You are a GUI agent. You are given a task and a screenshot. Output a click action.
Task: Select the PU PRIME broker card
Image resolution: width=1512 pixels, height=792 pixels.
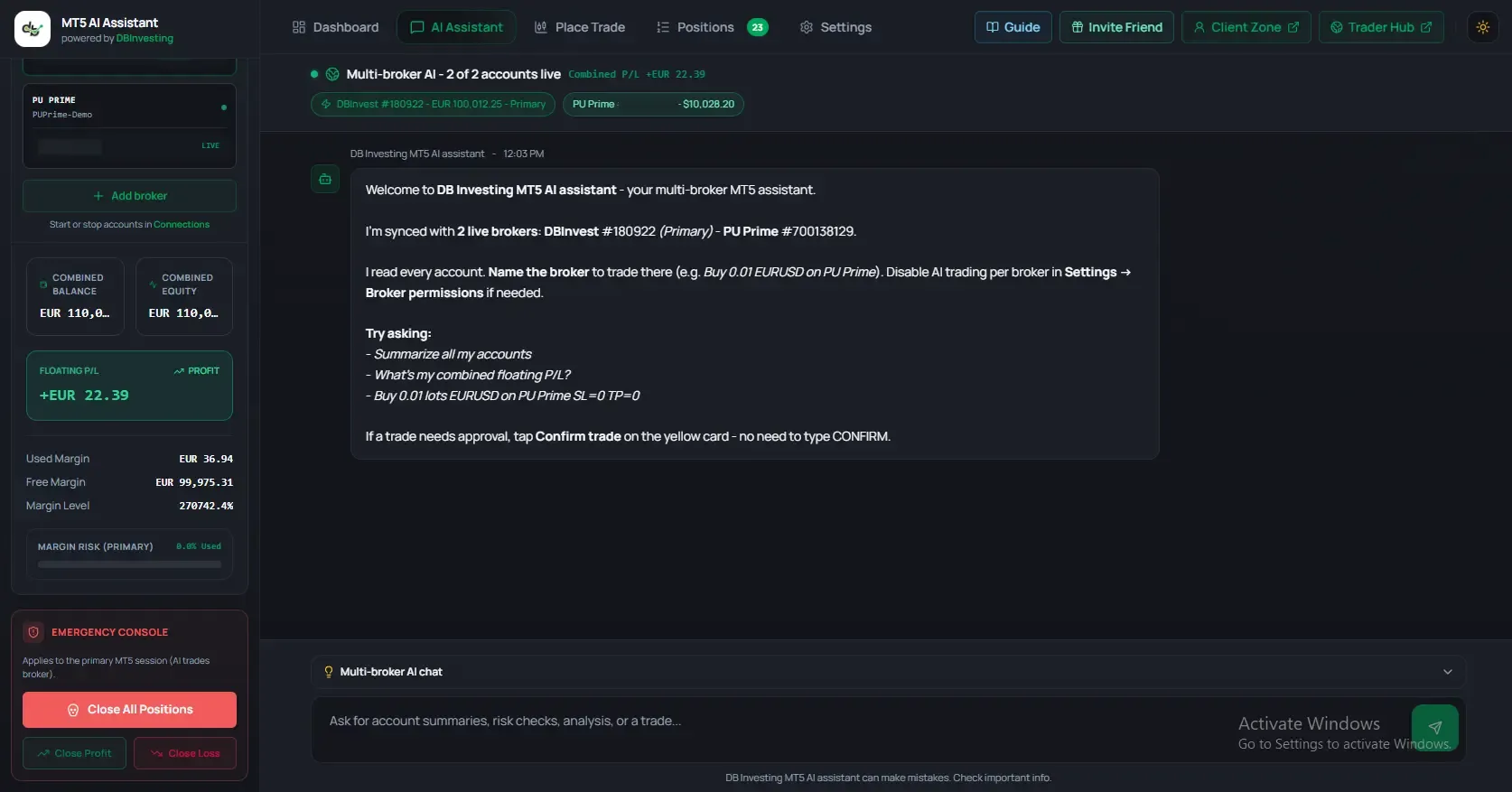[129, 126]
